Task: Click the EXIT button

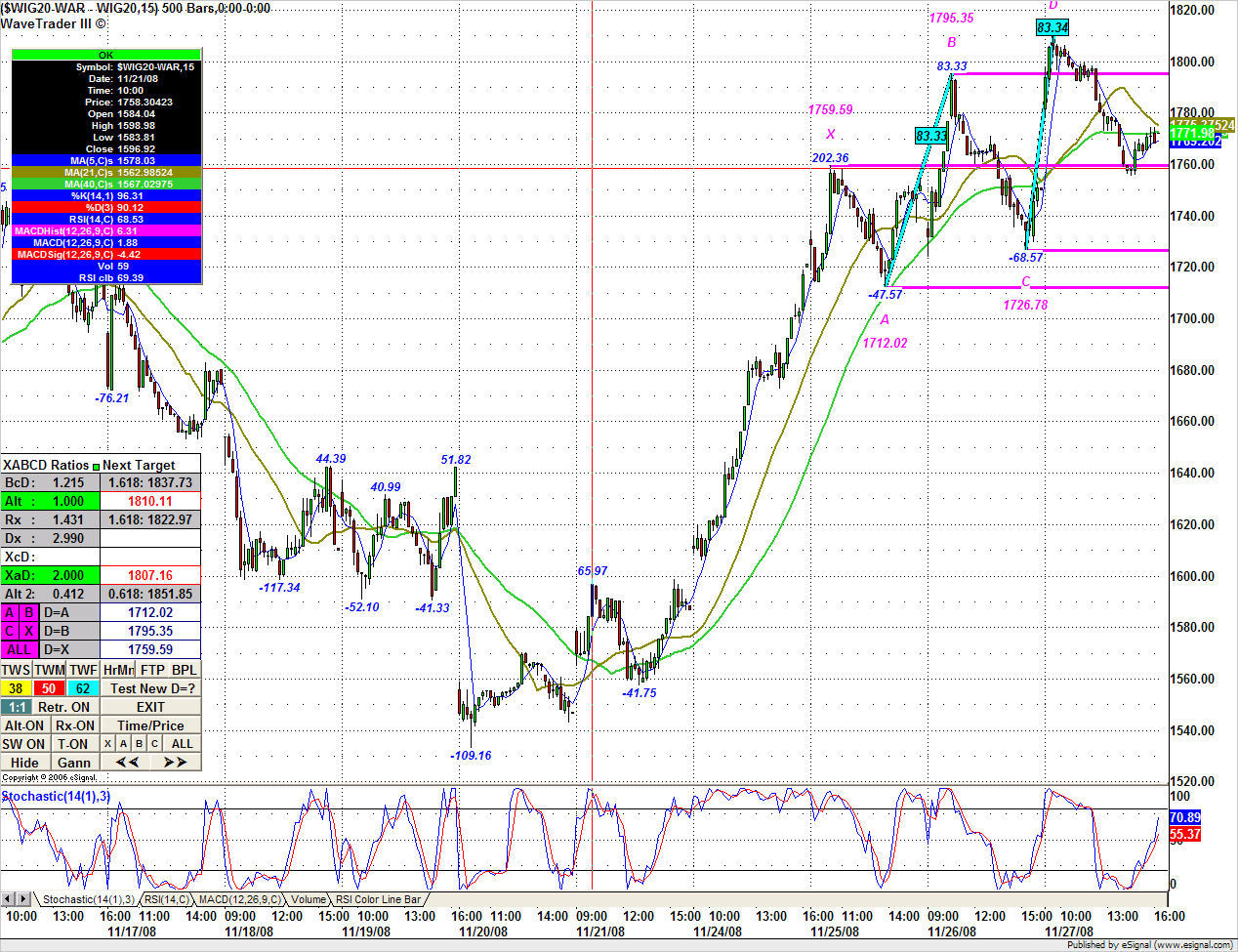Action: click(x=151, y=707)
